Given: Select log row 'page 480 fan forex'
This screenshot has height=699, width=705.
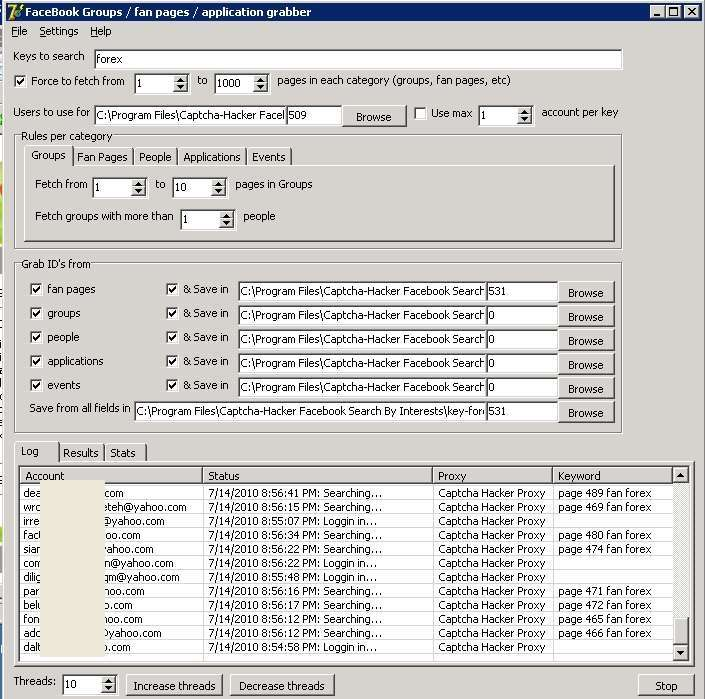Looking at the screenshot, I should [x=346, y=535].
